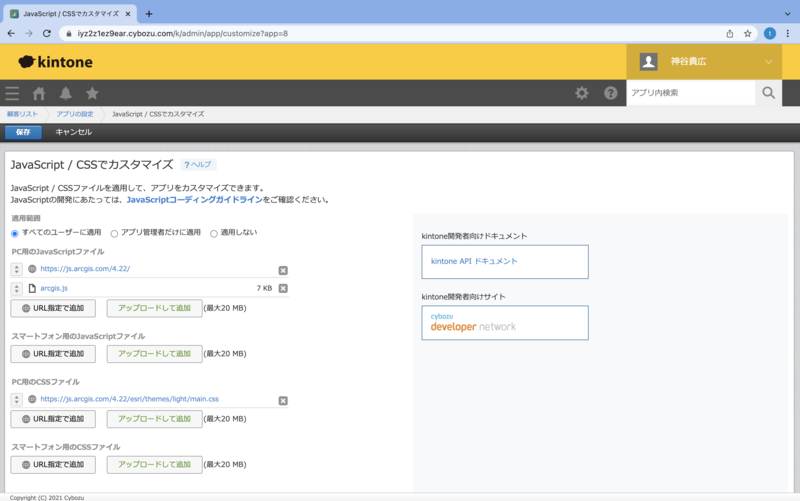The image size is (800, 501).
Task: Open Chrome tab search chevron
Action: point(787,14)
